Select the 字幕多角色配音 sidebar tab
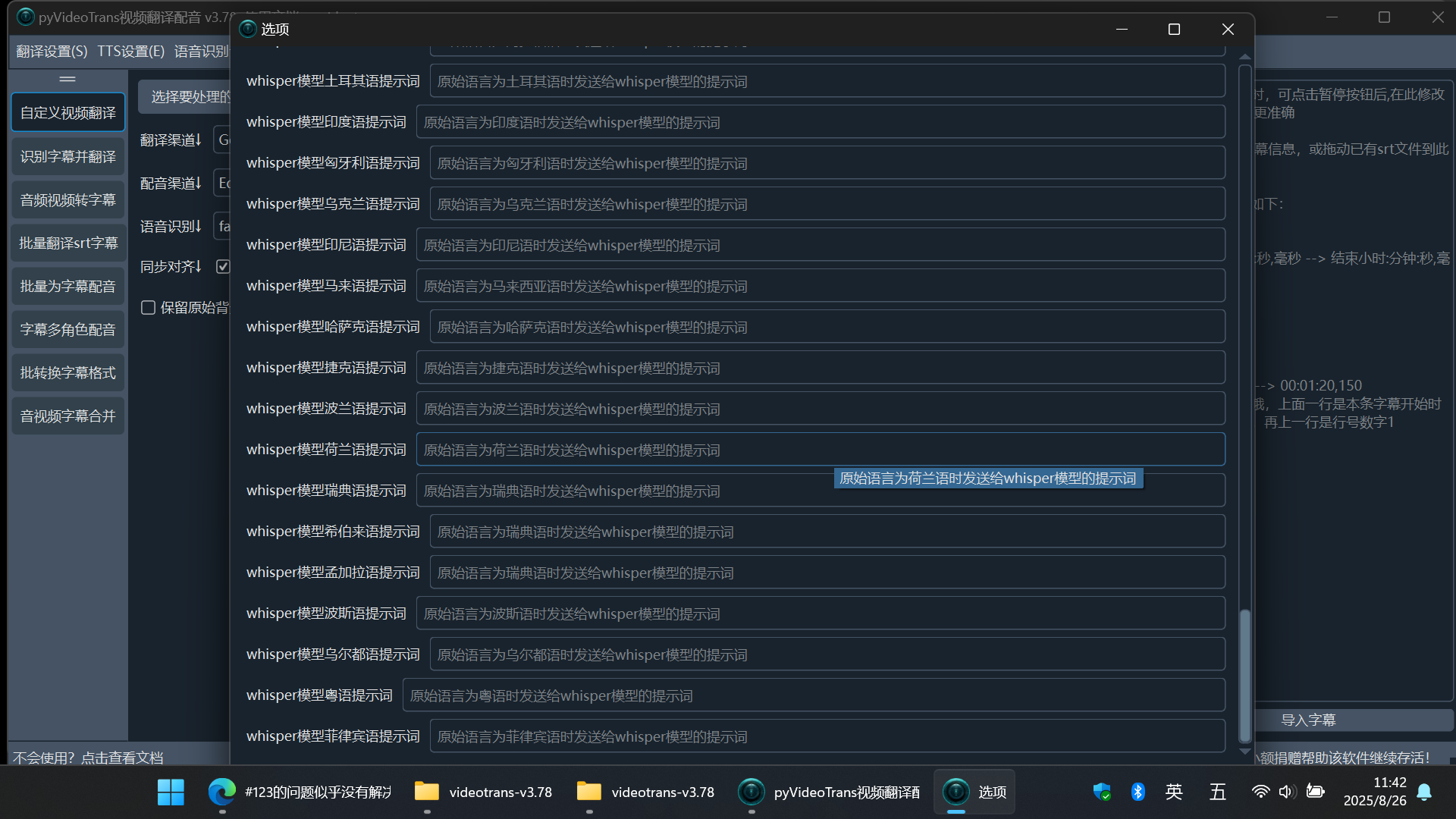1456x819 pixels. (x=68, y=329)
